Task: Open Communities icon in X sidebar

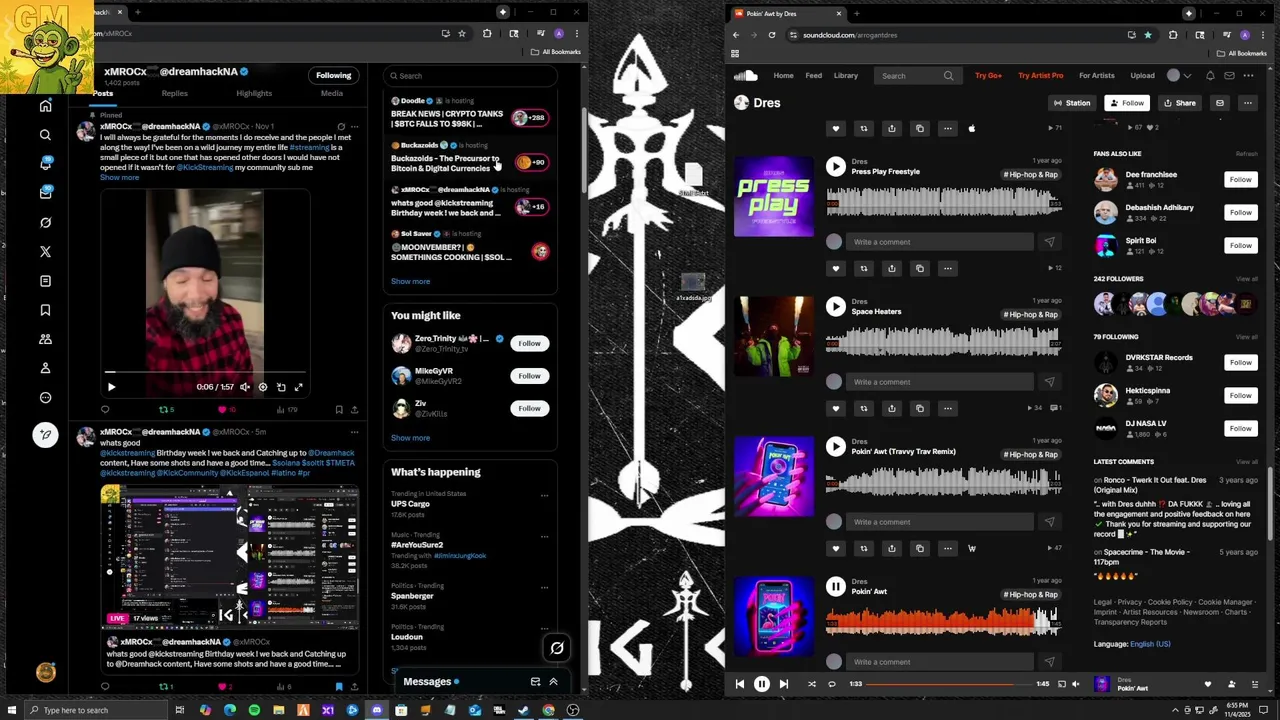Action: pos(45,340)
